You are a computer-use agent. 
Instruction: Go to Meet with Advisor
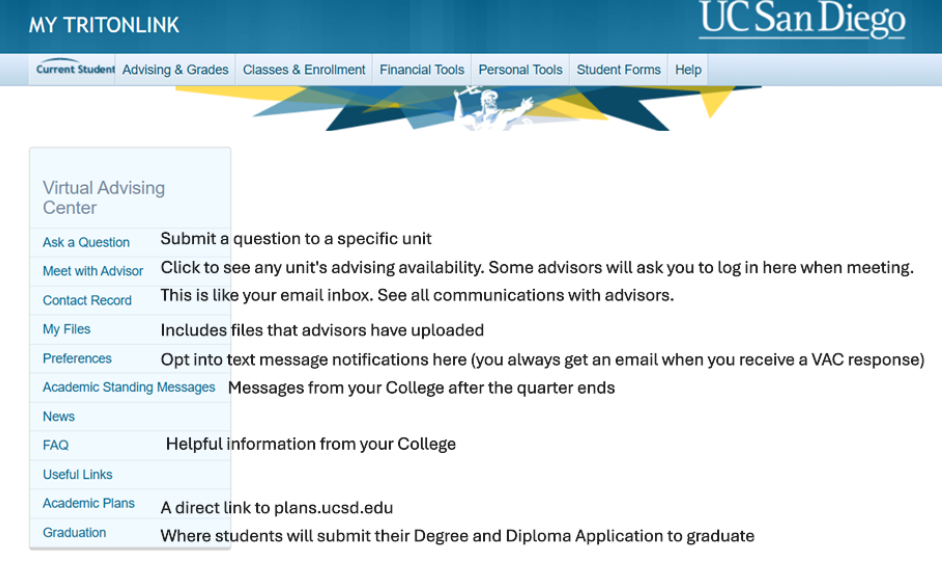tap(93, 271)
